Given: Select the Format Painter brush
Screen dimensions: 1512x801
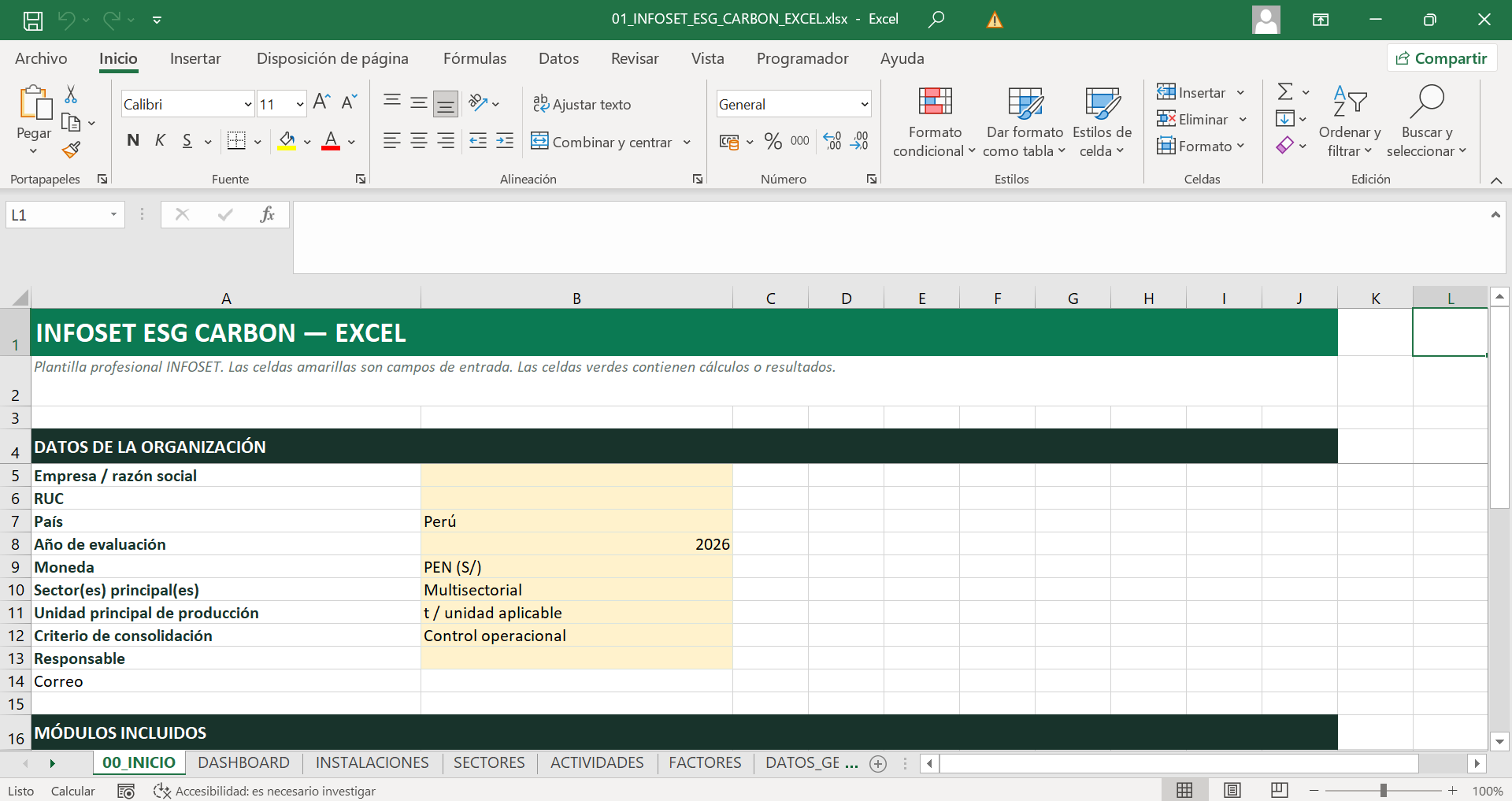Looking at the screenshot, I should 71,150.
